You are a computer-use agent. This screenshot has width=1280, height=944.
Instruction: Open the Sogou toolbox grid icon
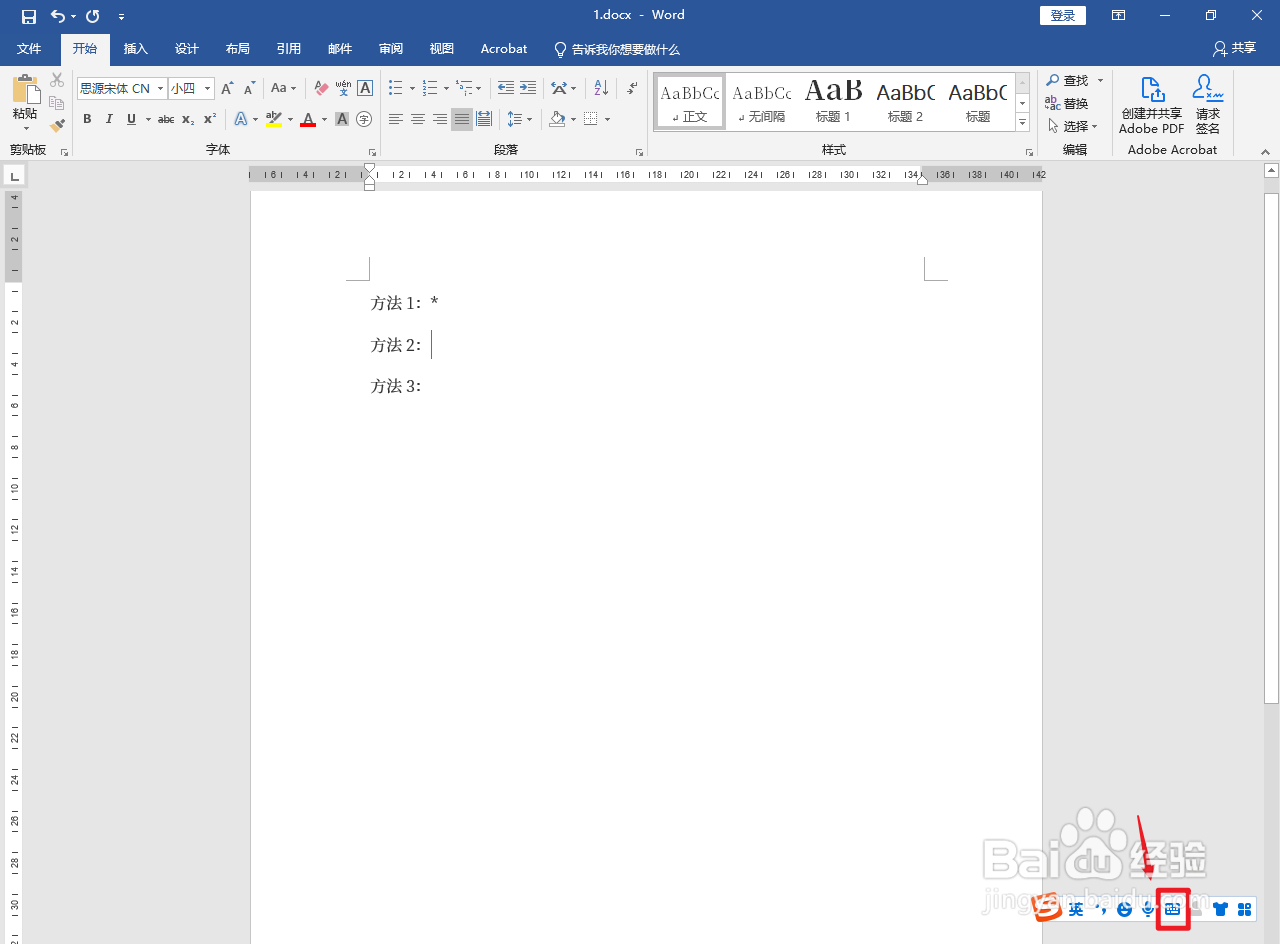[x=1245, y=909]
